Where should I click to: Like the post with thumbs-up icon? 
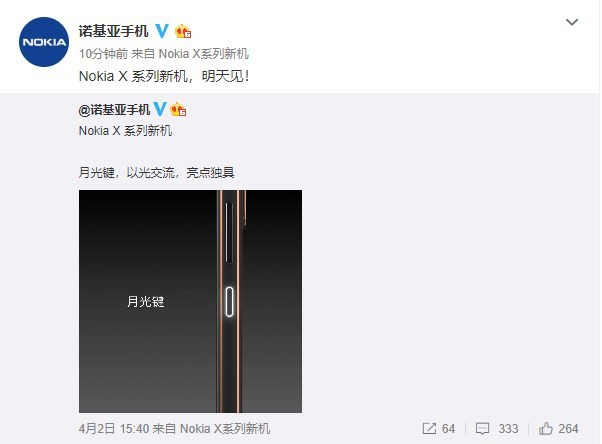pos(546,428)
